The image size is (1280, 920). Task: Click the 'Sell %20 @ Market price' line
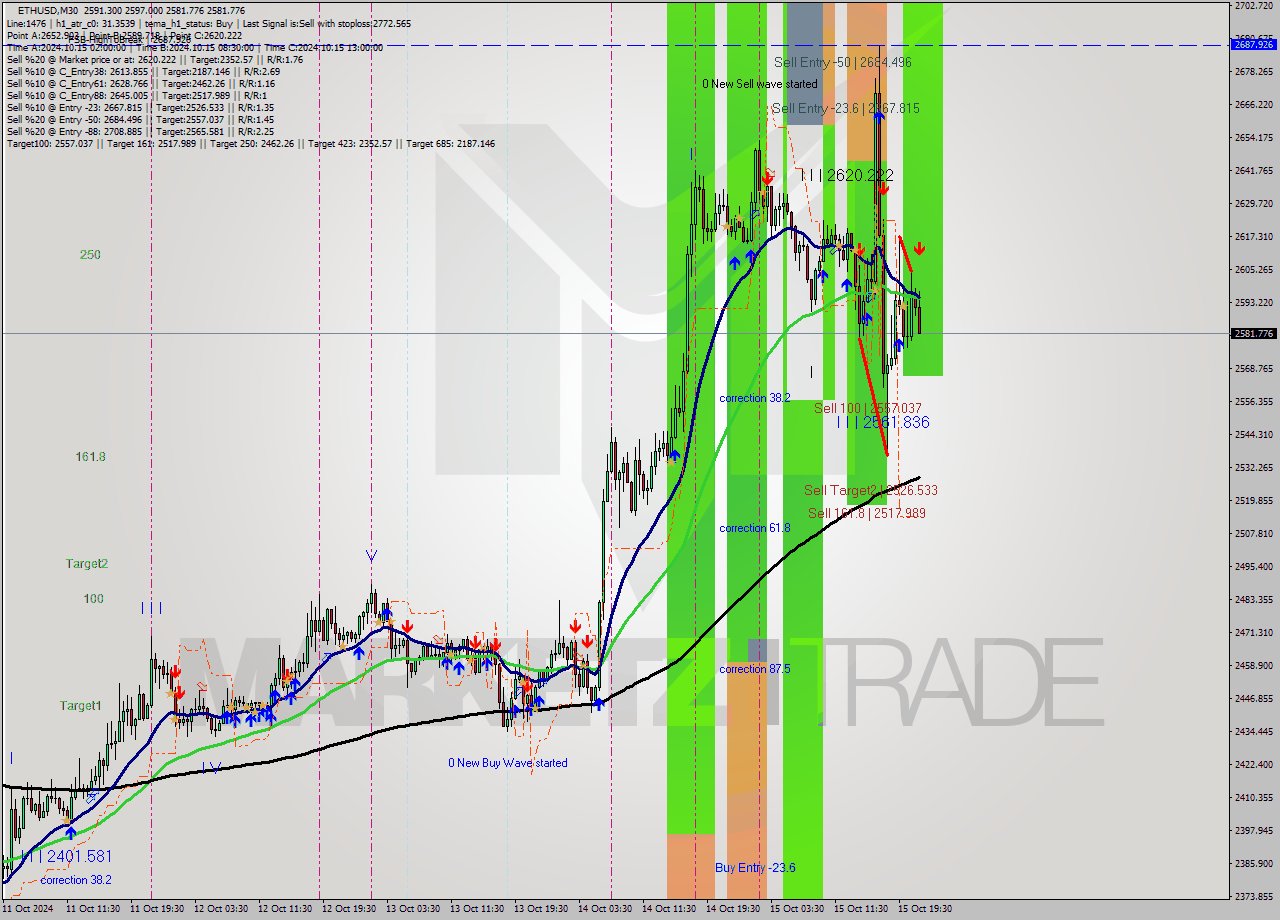[155, 59]
